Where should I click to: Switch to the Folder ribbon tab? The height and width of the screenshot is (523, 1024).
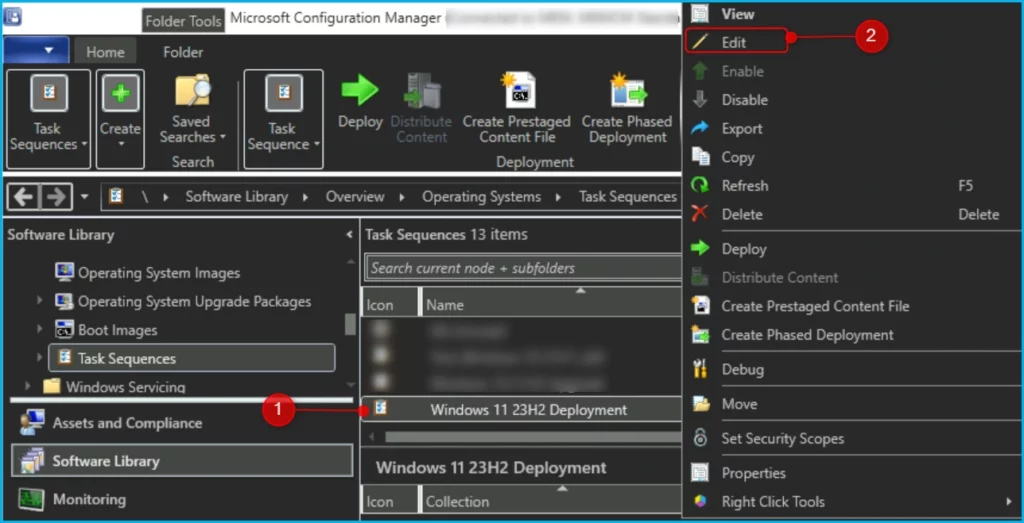tap(183, 52)
